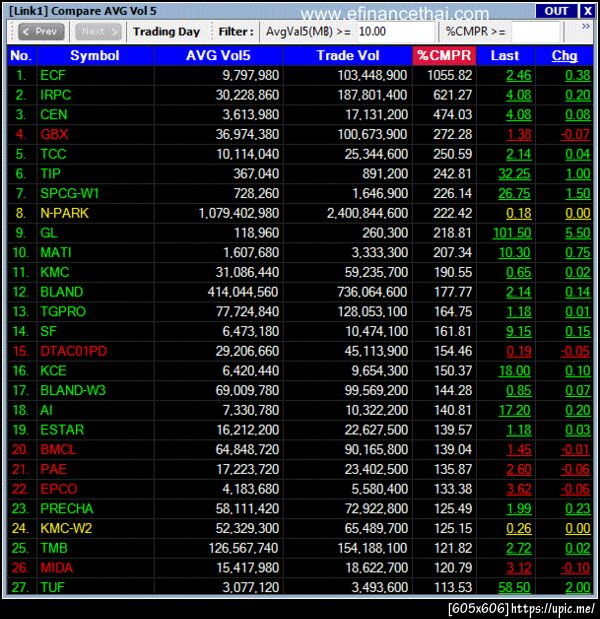The width and height of the screenshot is (600, 619).
Task: Click KCE last price 18.00
Action: pyautogui.click(x=515, y=371)
